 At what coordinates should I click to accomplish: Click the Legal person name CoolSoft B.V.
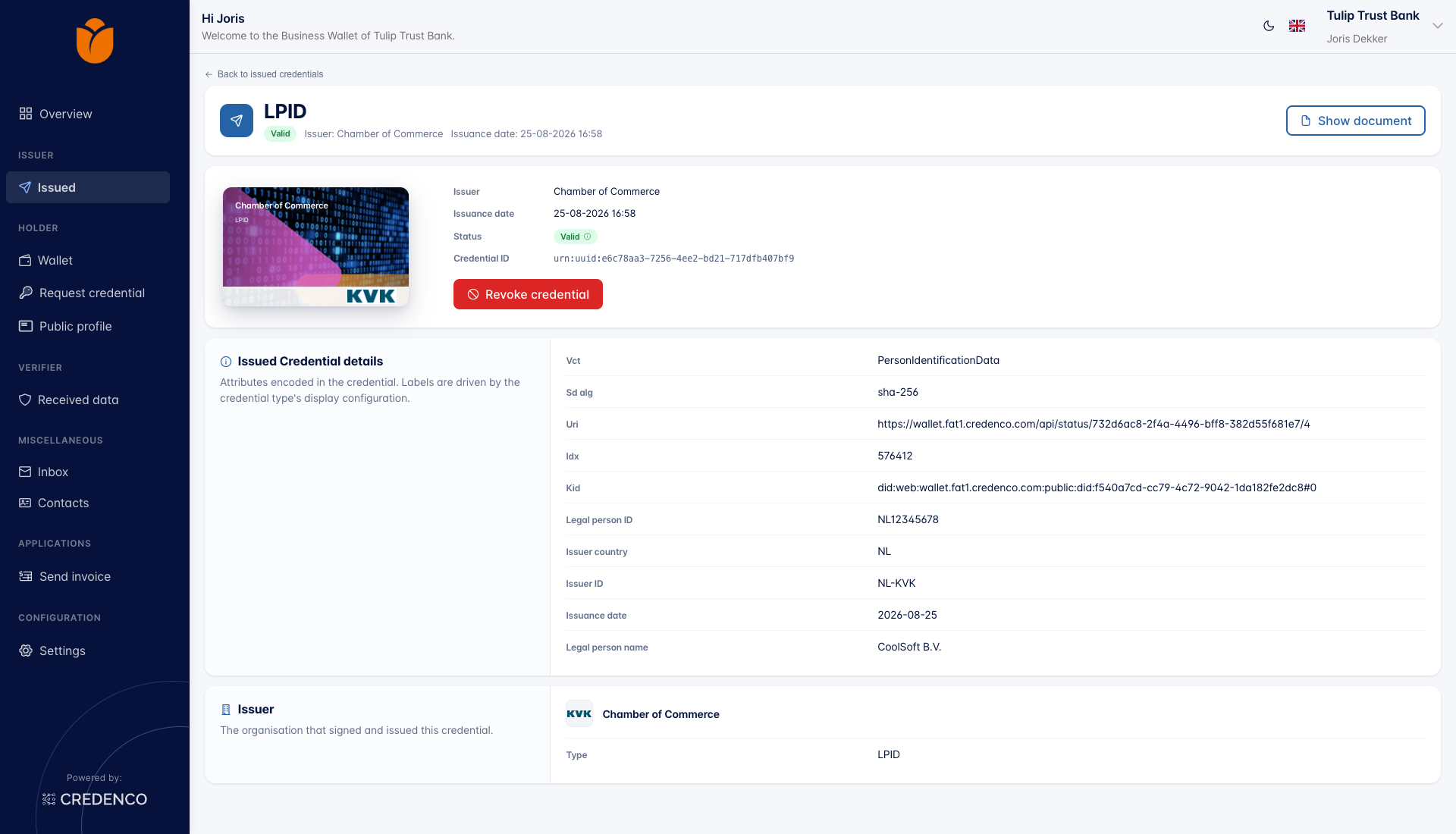909,647
